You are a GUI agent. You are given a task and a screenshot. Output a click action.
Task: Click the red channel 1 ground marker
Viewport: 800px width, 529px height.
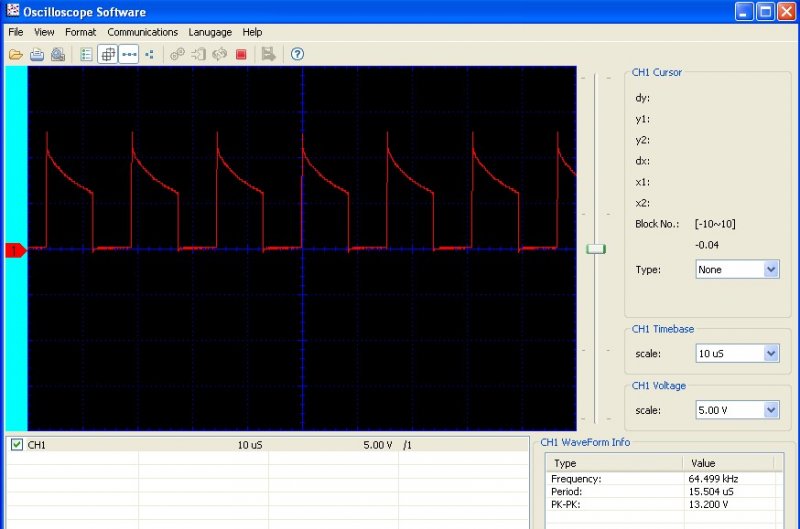[15, 250]
